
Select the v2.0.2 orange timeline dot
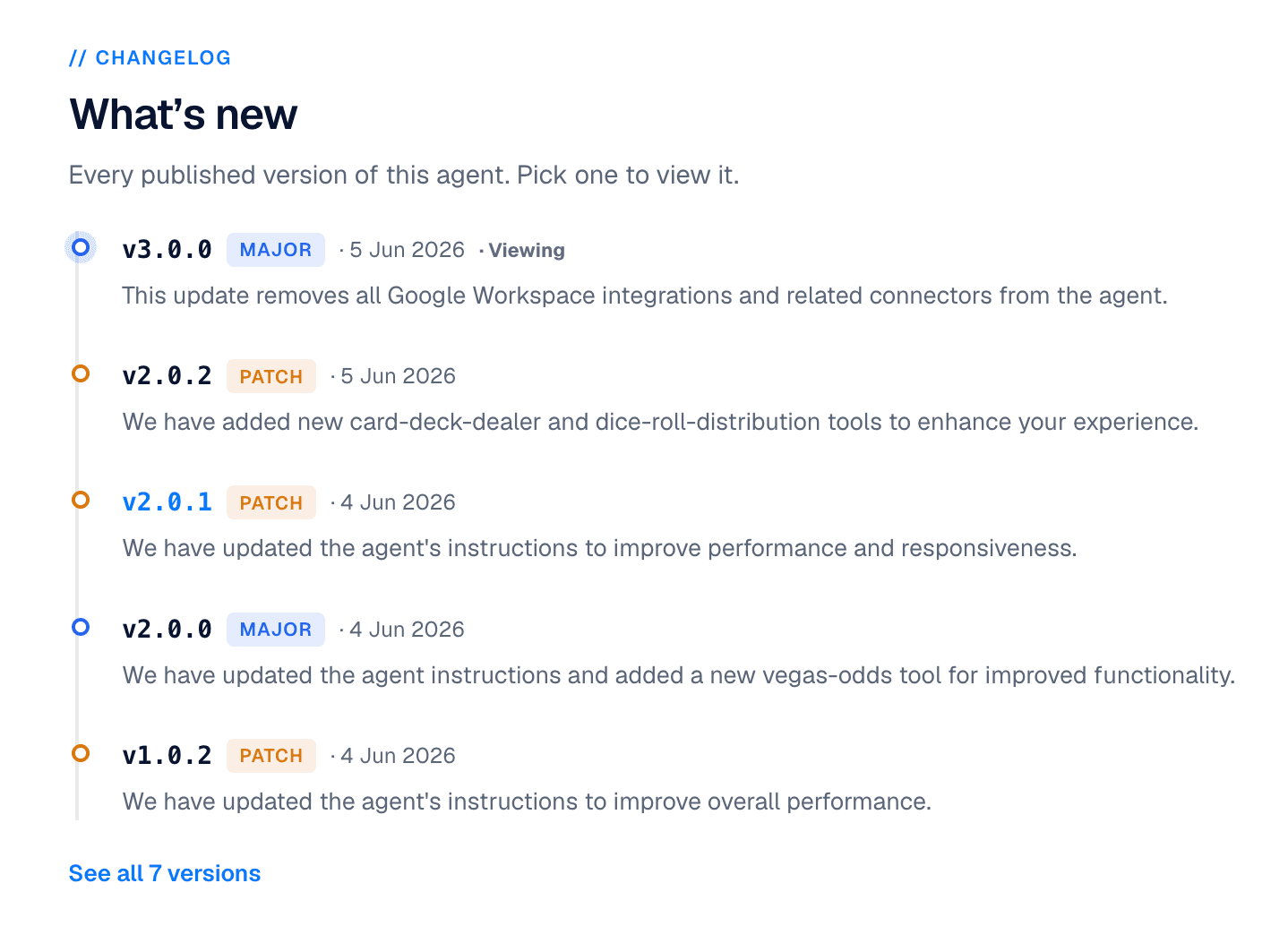tap(81, 373)
